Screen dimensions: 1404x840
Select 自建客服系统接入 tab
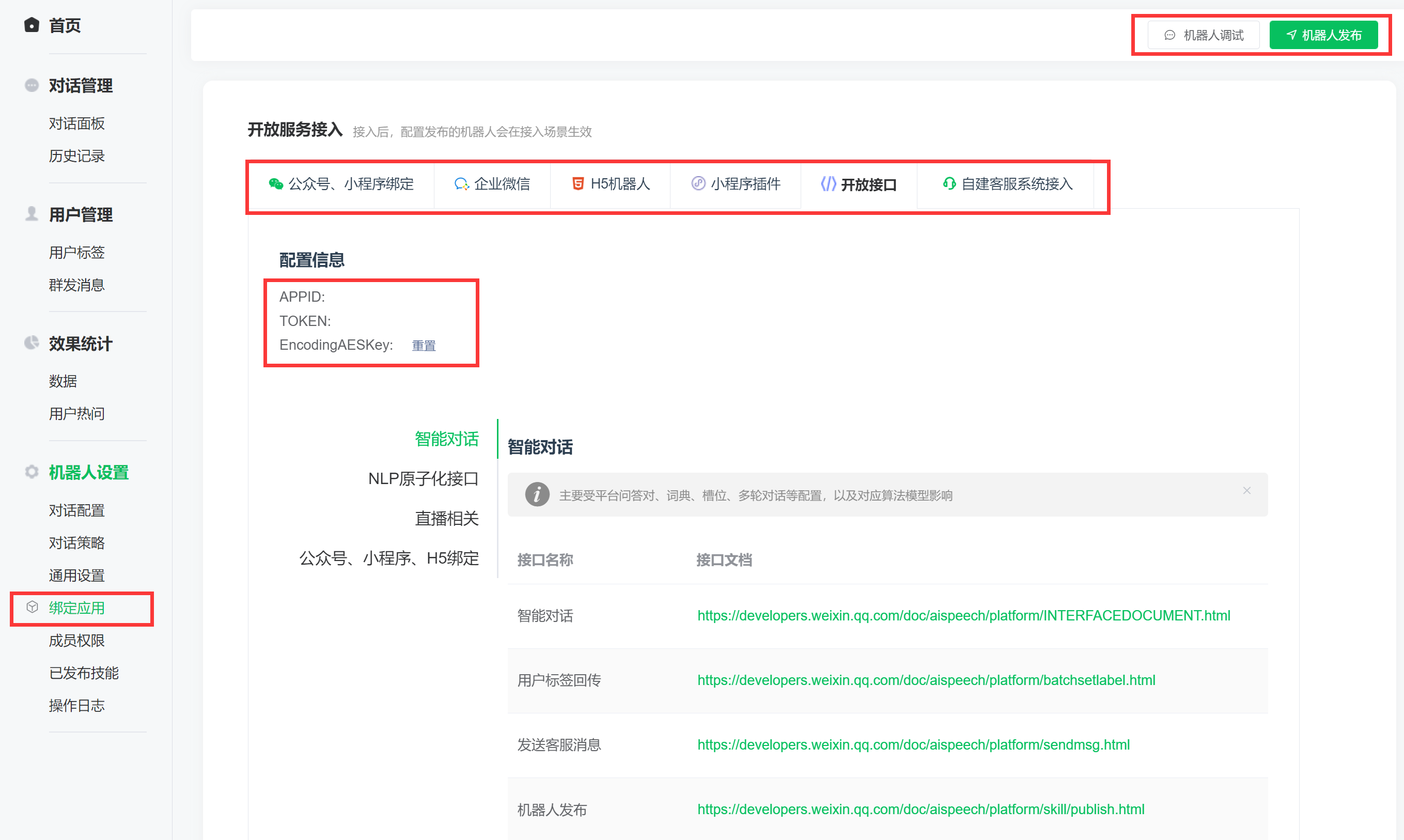tap(1007, 184)
